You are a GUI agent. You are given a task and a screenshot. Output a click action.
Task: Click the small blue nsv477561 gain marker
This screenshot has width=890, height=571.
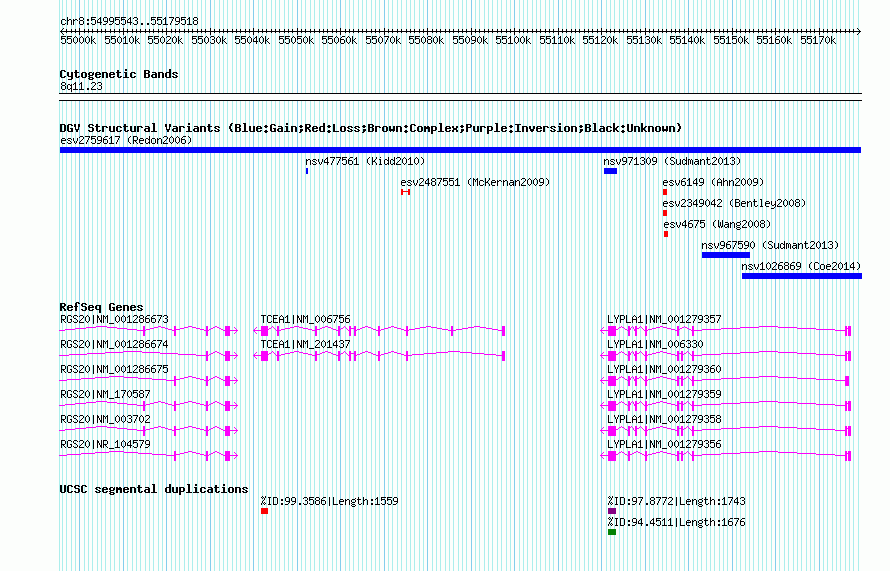pos(307,171)
